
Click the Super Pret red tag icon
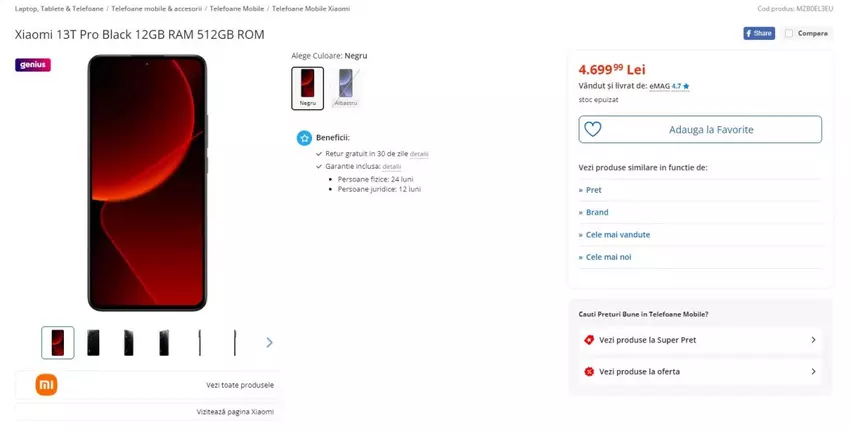[x=589, y=340]
